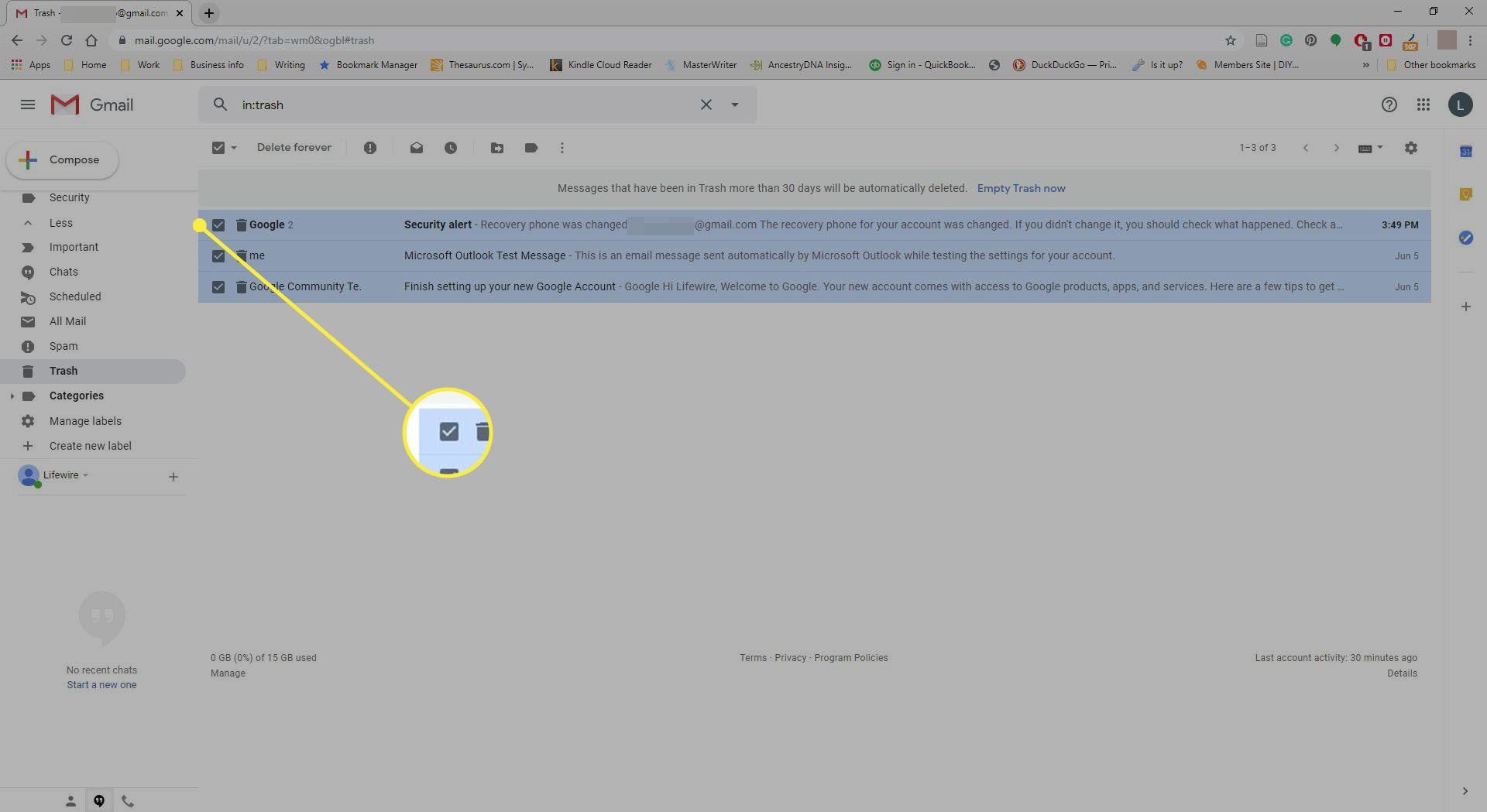1487x812 pixels.
Task: Open the Tasks side panel icon
Action: pyautogui.click(x=1466, y=238)
